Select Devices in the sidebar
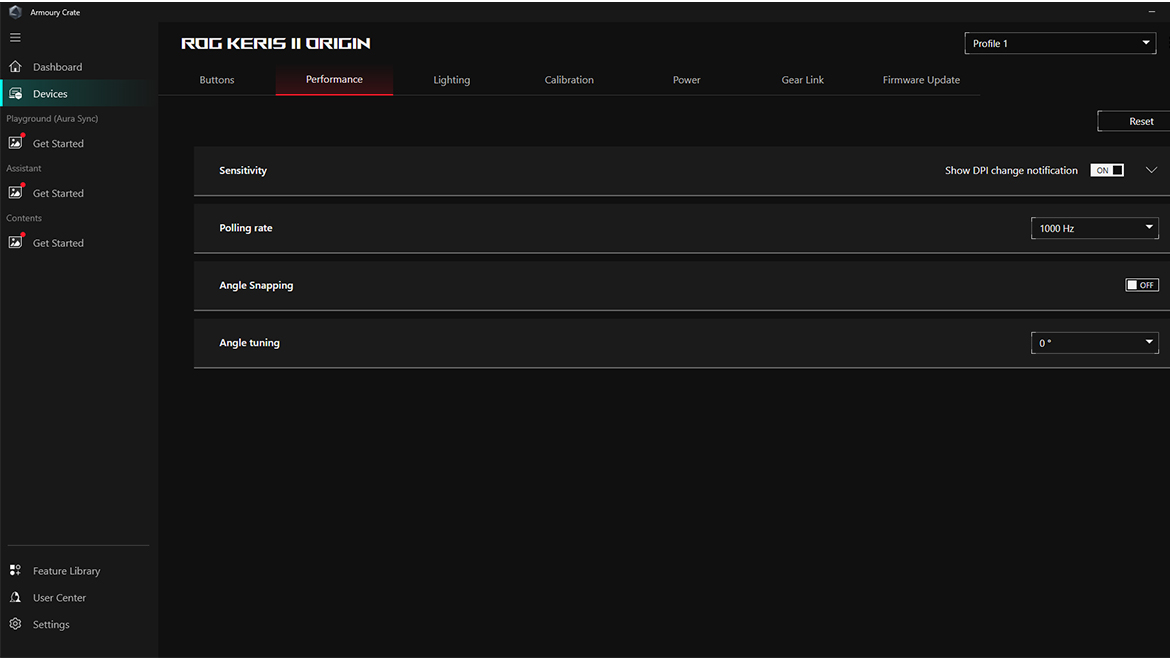 (x=50, y=94)
